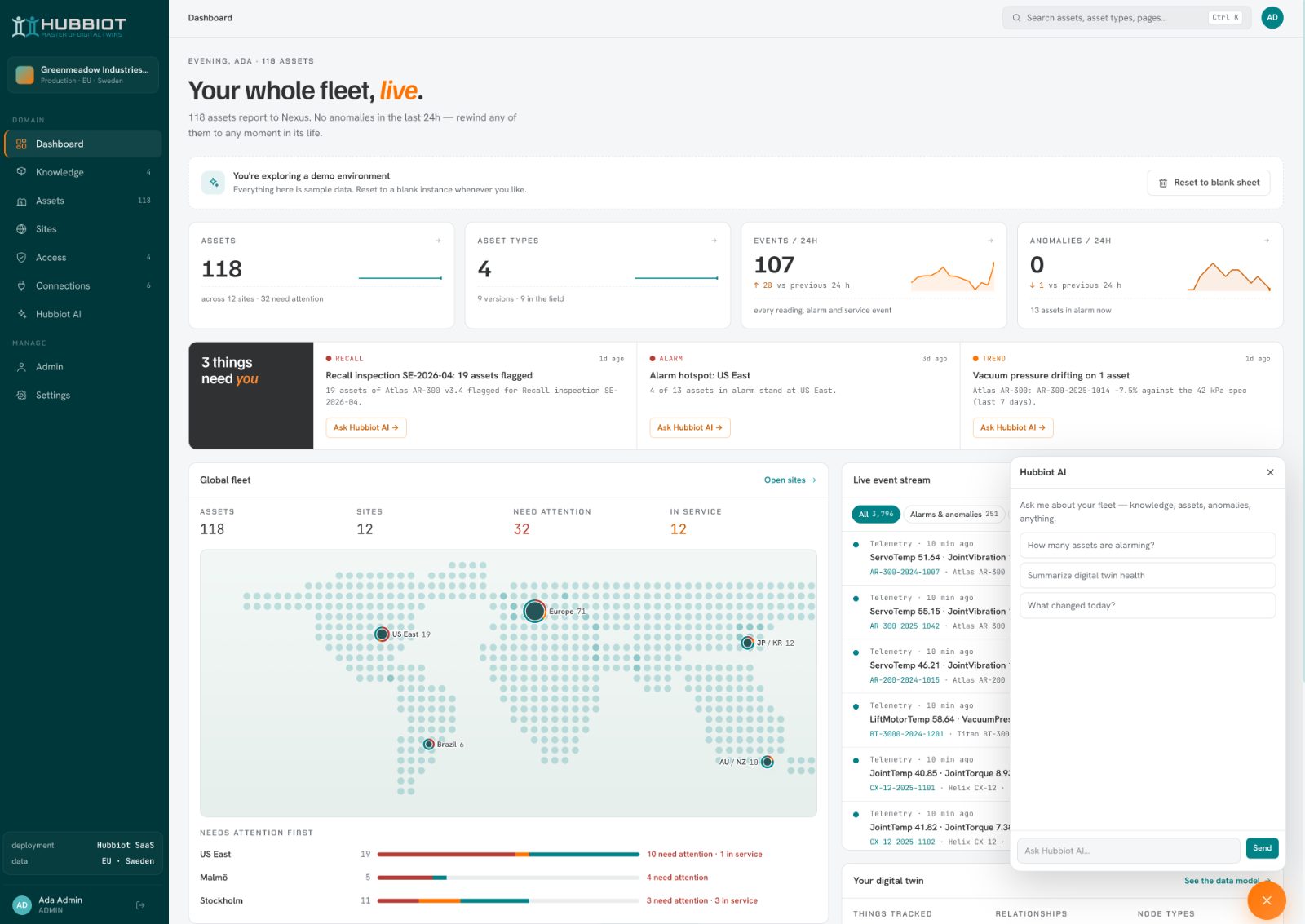
Task: Choose 'Summarize digital twin health' suggestion
Action: point(1147,576)
